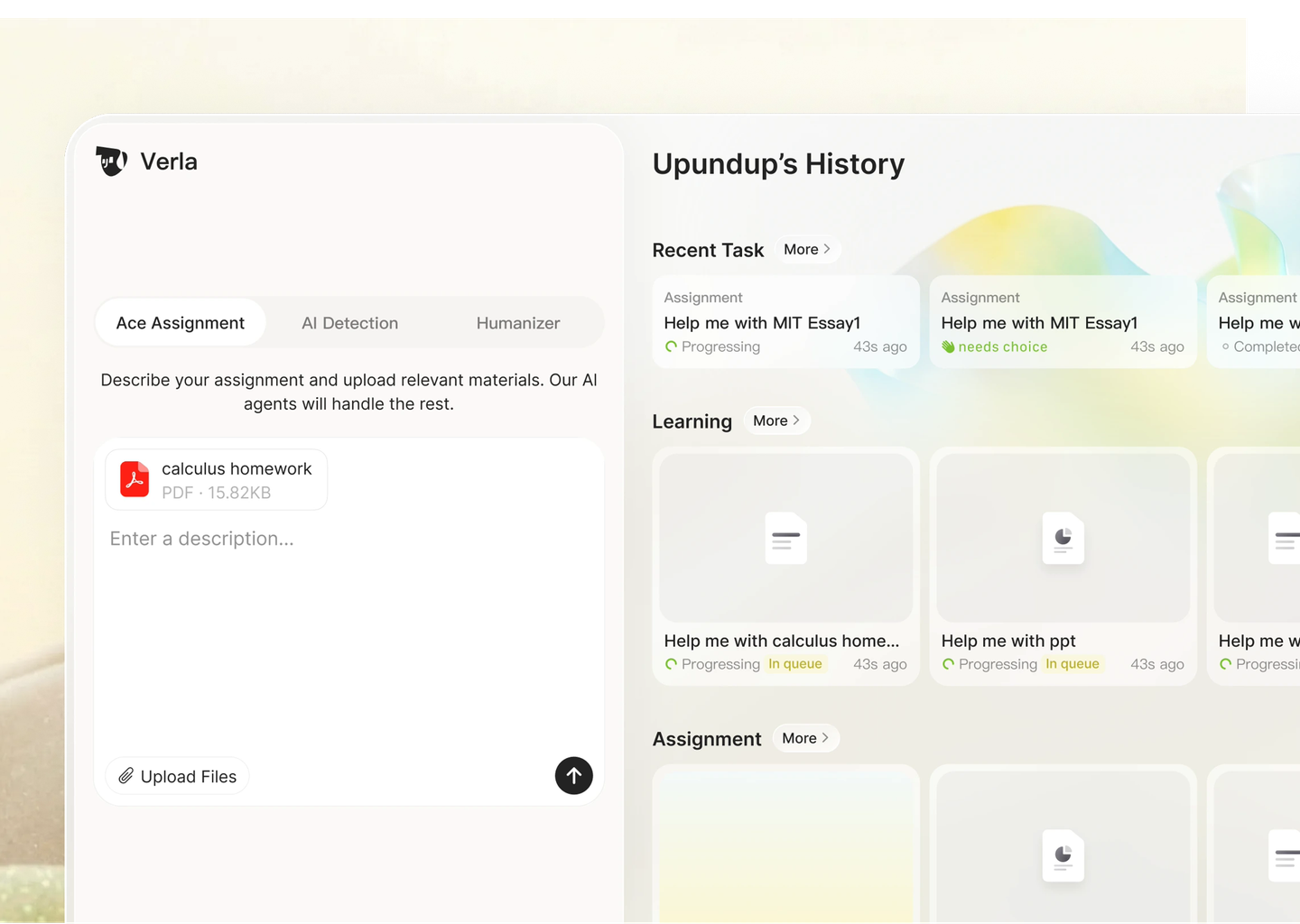Viewport: 1300px width, 924px height.
Task: Switch to the Humanizer tab
Action: point(518,323)
